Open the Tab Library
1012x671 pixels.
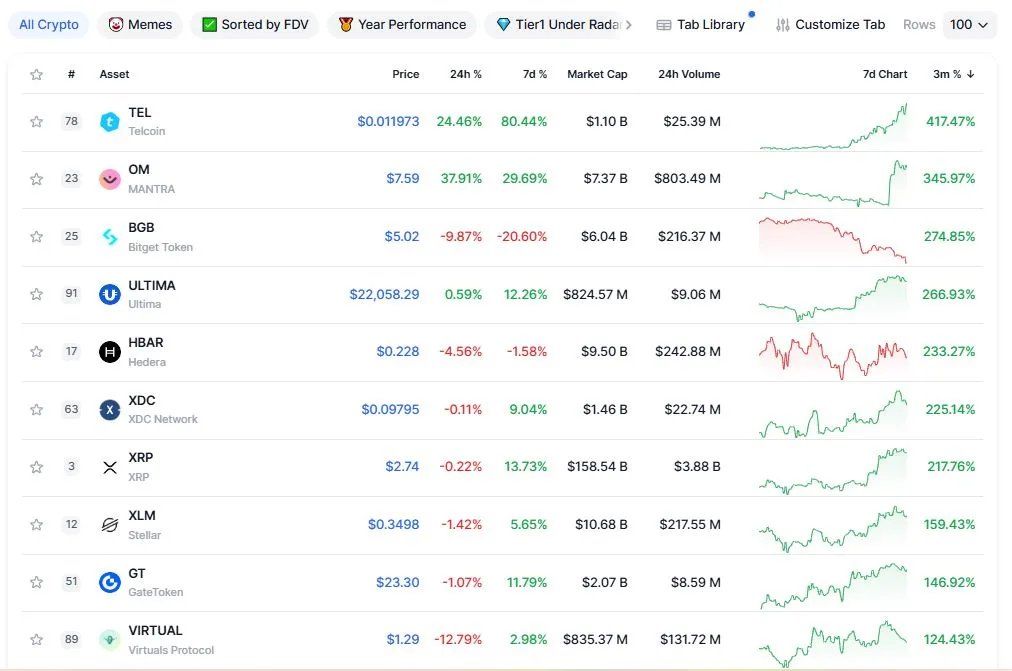tap(701, 25)
